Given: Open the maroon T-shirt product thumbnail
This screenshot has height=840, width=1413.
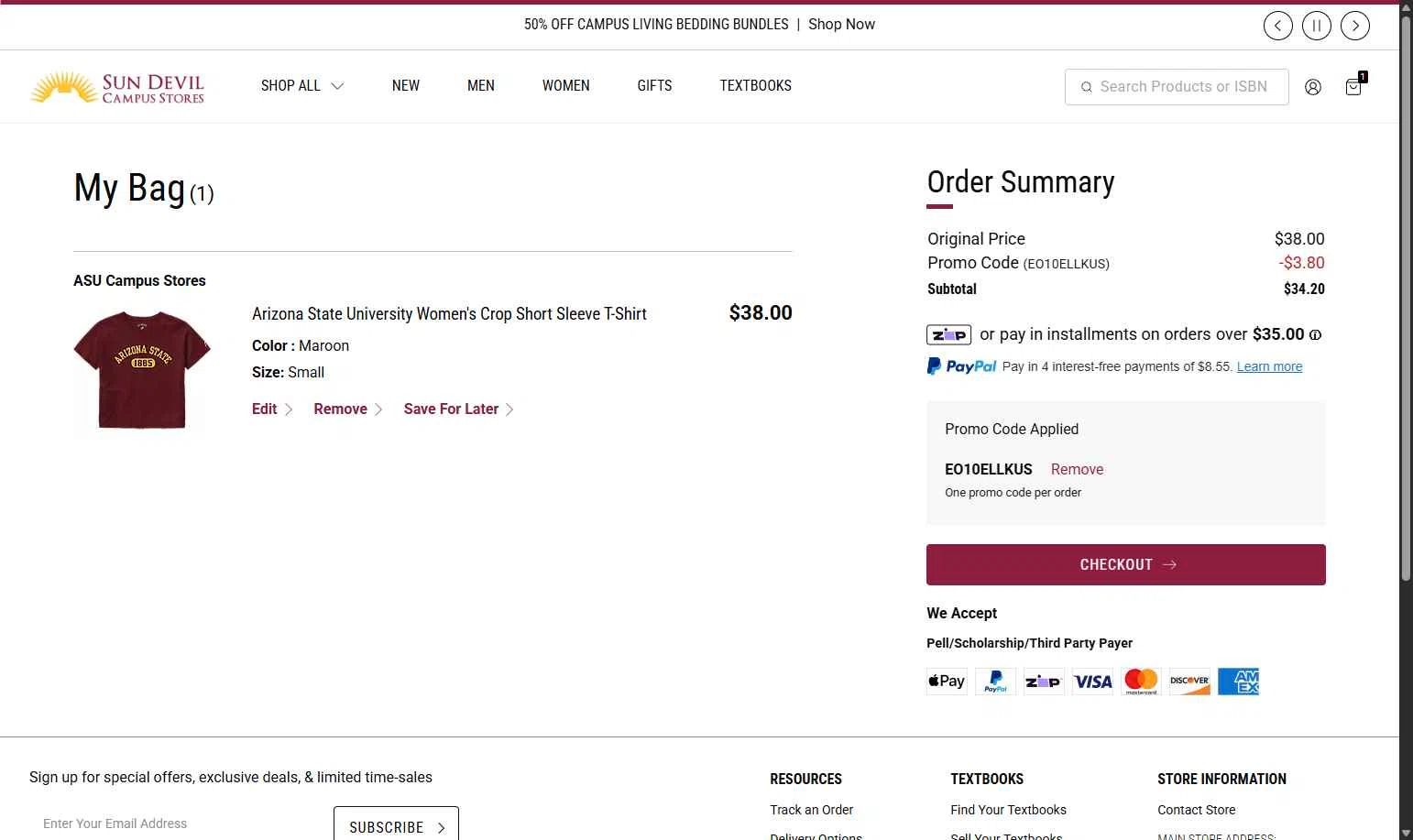Looking at the screenshot, I should click(x=142, y=370).
